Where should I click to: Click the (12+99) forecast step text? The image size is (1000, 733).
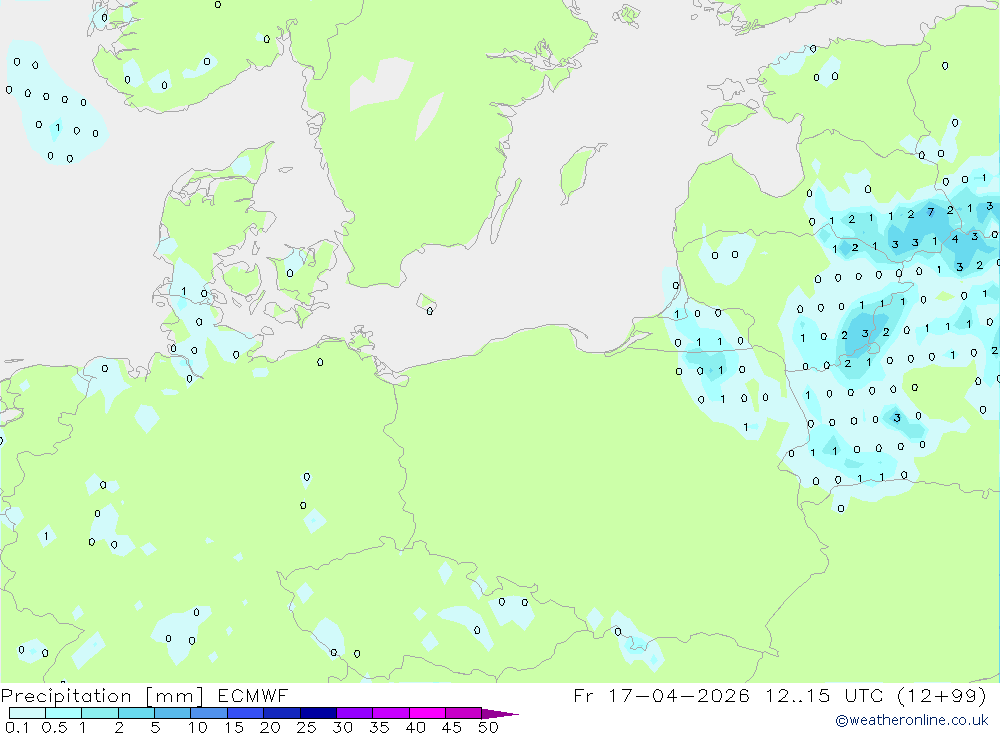941,695
